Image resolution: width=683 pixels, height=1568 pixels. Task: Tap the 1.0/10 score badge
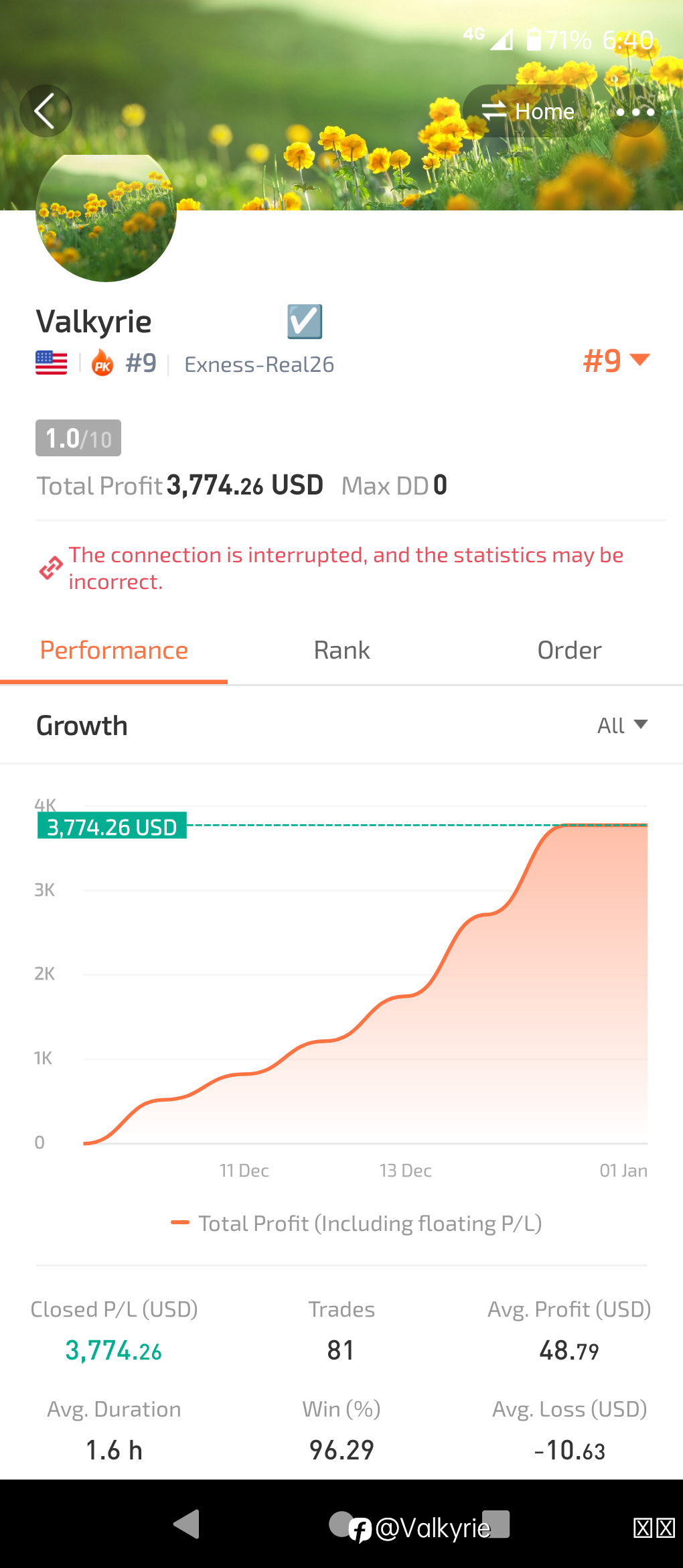[78, 438]
